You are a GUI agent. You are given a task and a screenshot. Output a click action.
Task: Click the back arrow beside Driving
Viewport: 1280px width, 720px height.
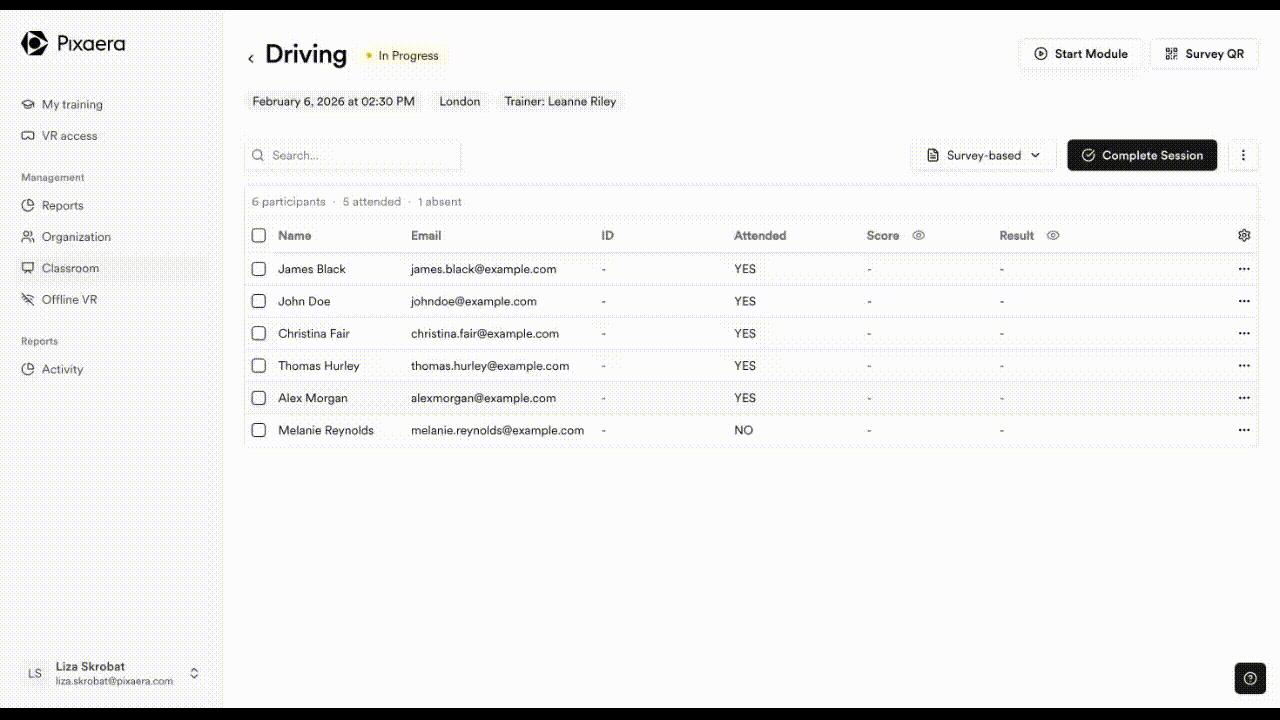point(251,58)
